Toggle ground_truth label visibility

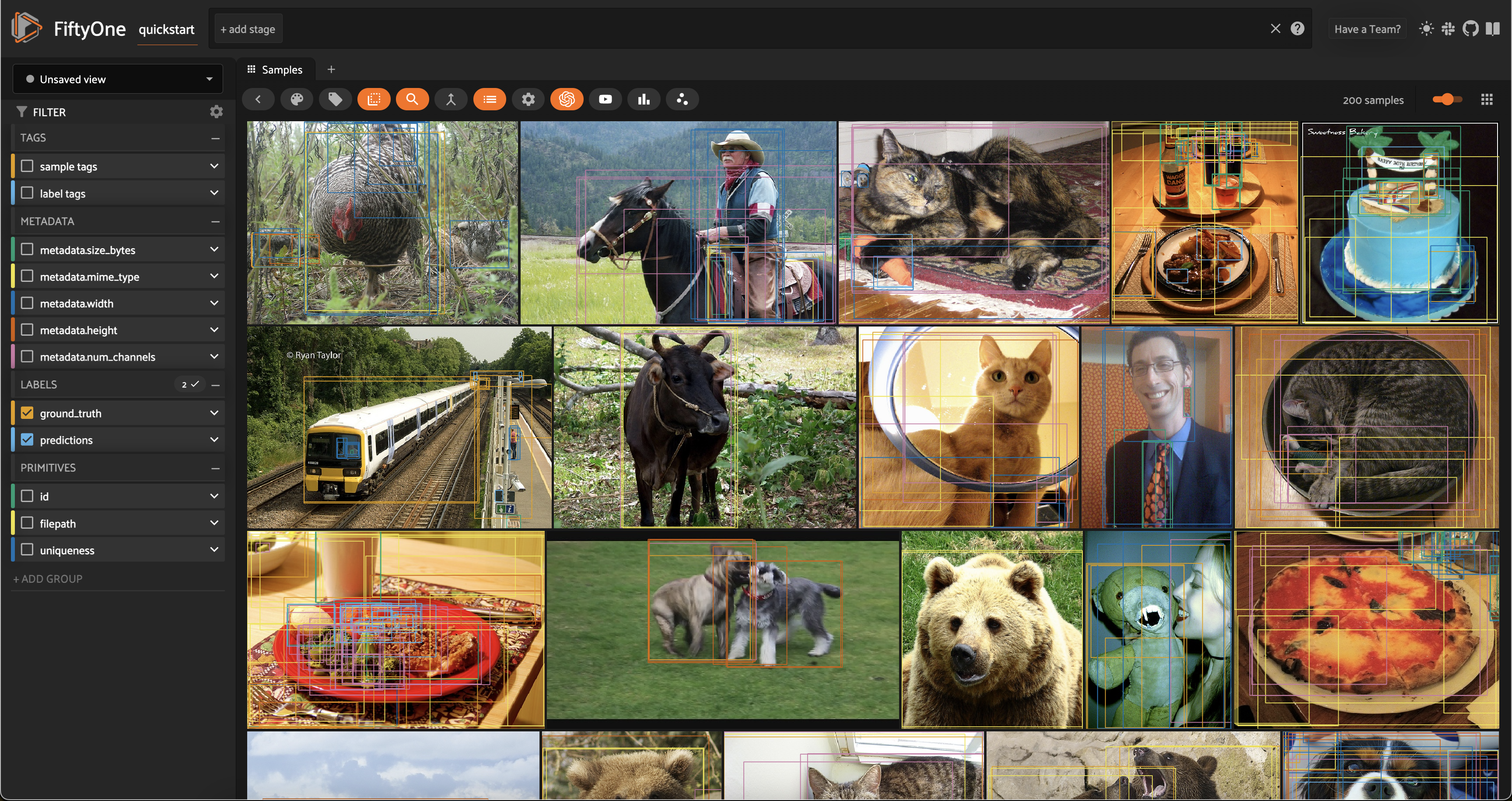click(x=27, y=412)
